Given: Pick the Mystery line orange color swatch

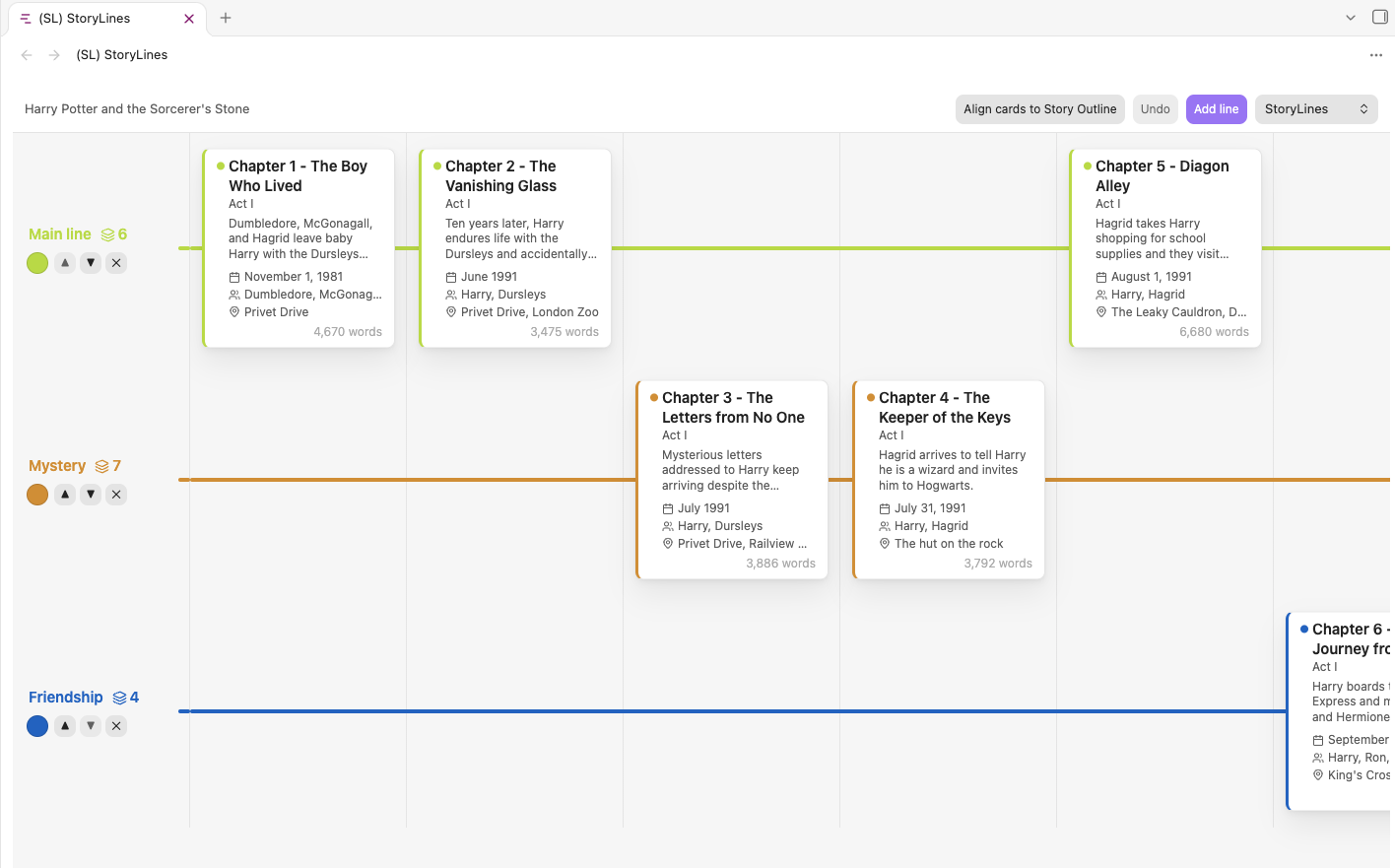Looking at the screenshot, I should pyautogui.click(x=37, y=495).
